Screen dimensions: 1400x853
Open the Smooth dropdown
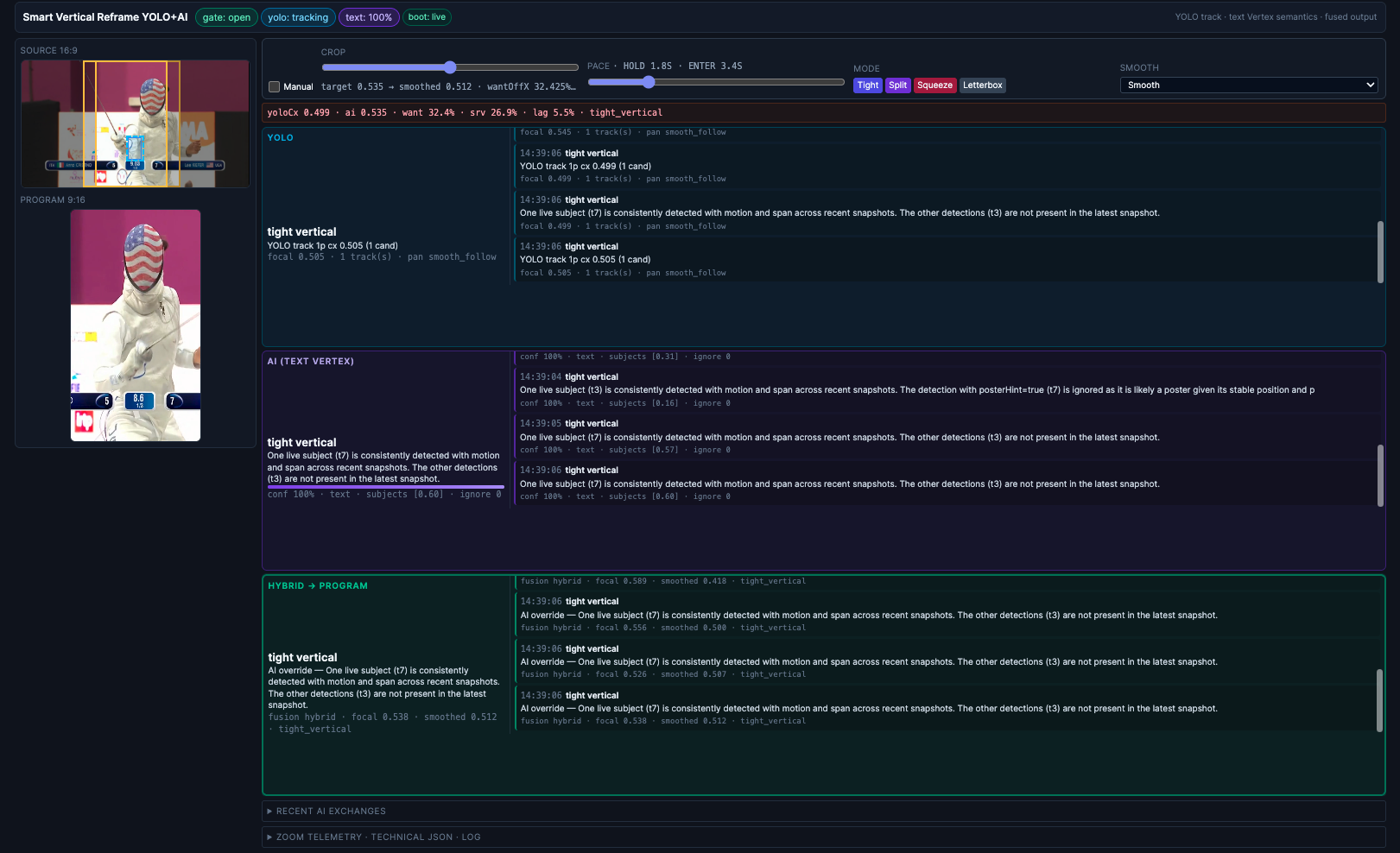(1249, 85)
